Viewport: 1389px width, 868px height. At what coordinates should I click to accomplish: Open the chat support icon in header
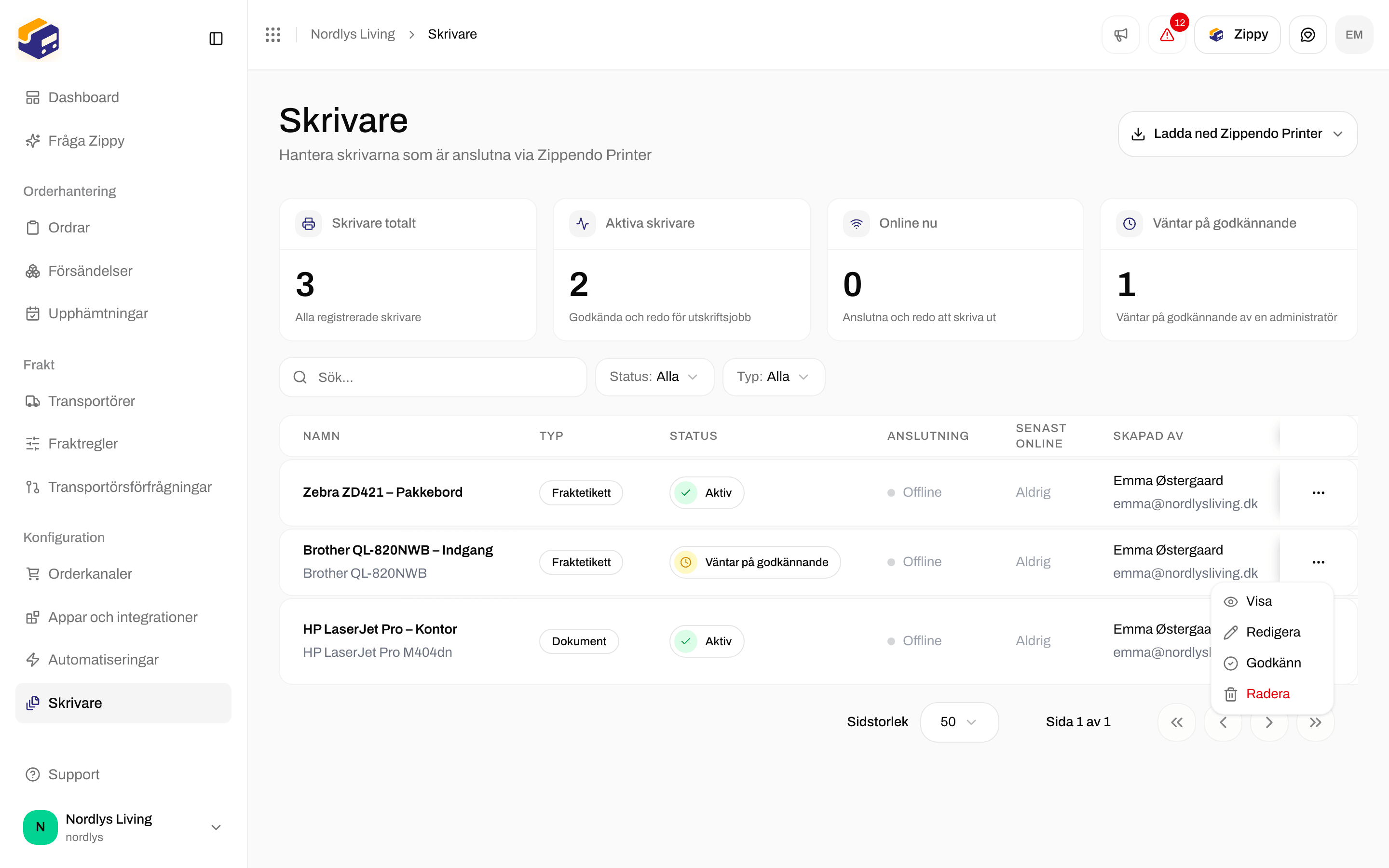[1307, 34]
